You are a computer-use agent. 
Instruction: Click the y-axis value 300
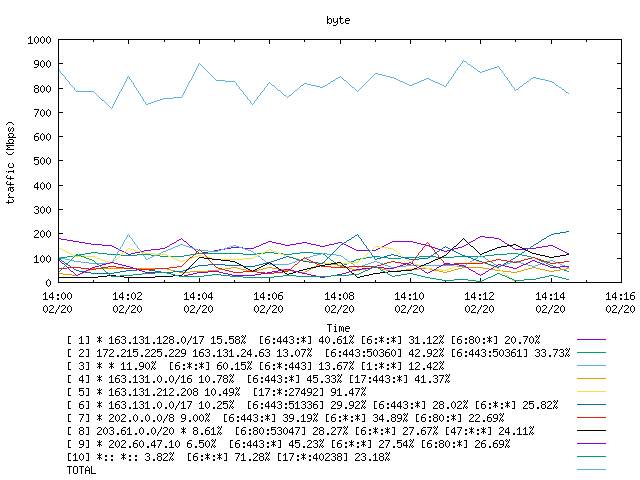click(42, 210)
